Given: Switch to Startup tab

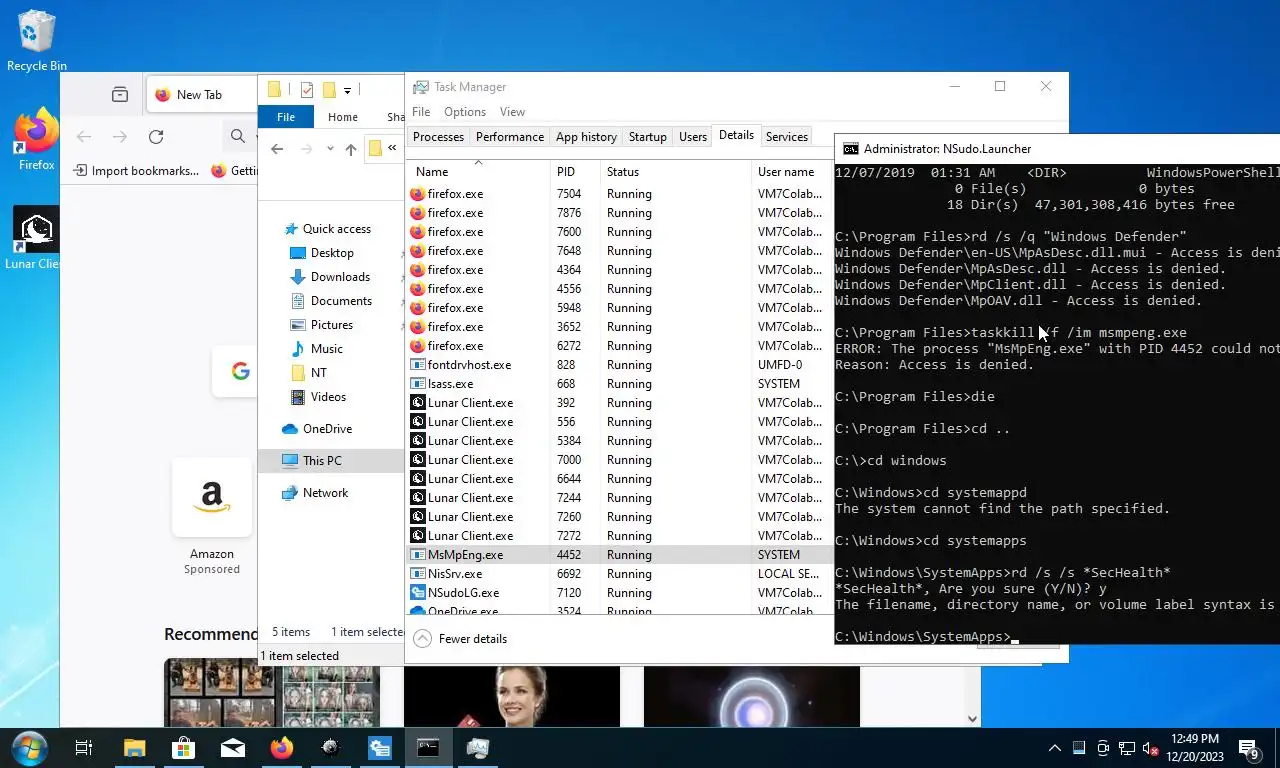Looking at the screenshot, I should (648, 137).
